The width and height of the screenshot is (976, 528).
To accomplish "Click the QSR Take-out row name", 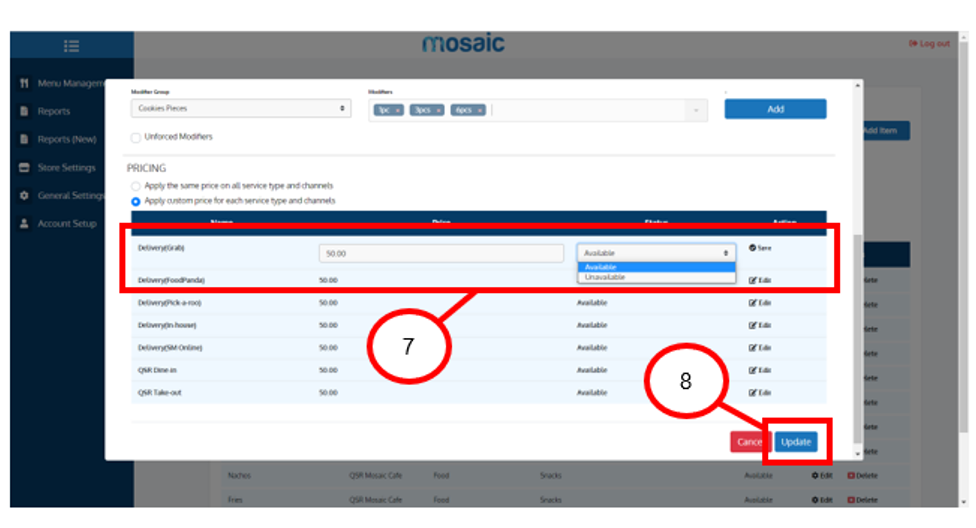I will 159,392.
